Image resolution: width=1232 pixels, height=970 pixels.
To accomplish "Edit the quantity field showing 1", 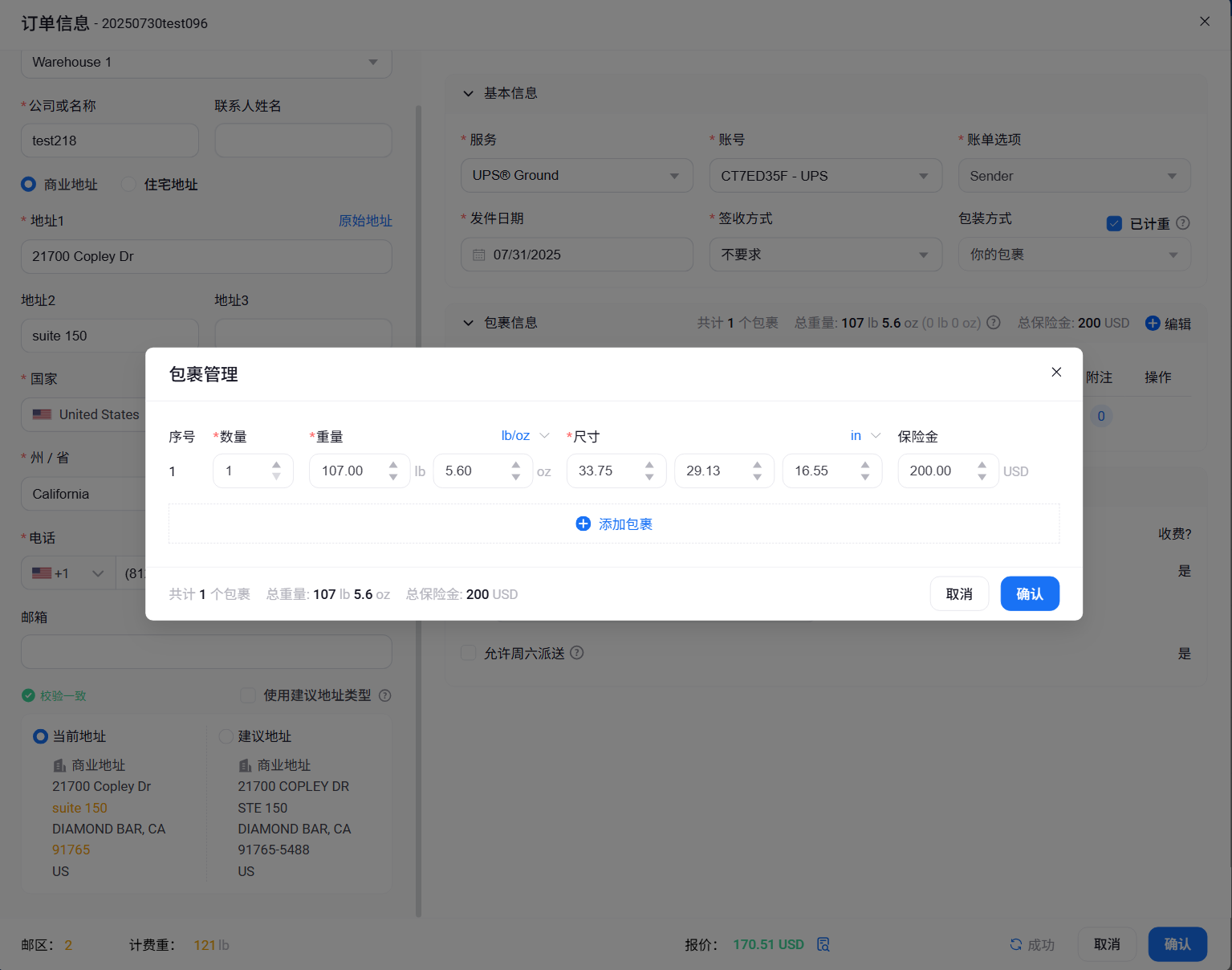I will click(x=253, y=471).
